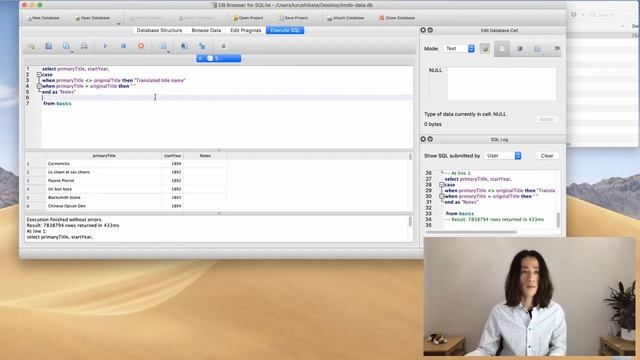Screen dimensions: 640x360
Task: Open find and replace icon
Action: 202,46
